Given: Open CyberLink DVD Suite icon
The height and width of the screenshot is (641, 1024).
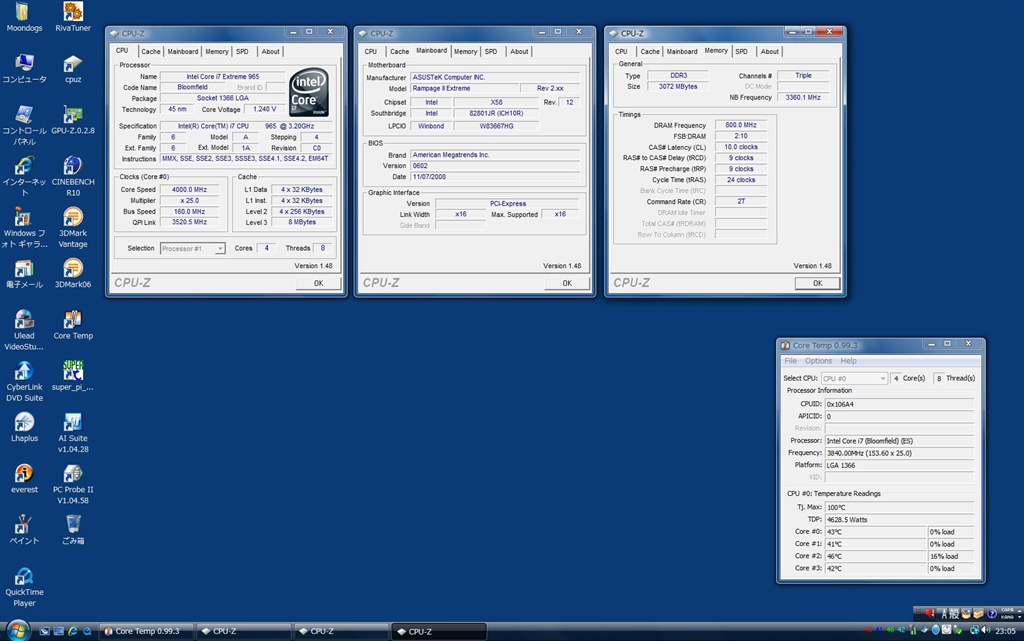Looking at the screenshot, I should 24,381.
